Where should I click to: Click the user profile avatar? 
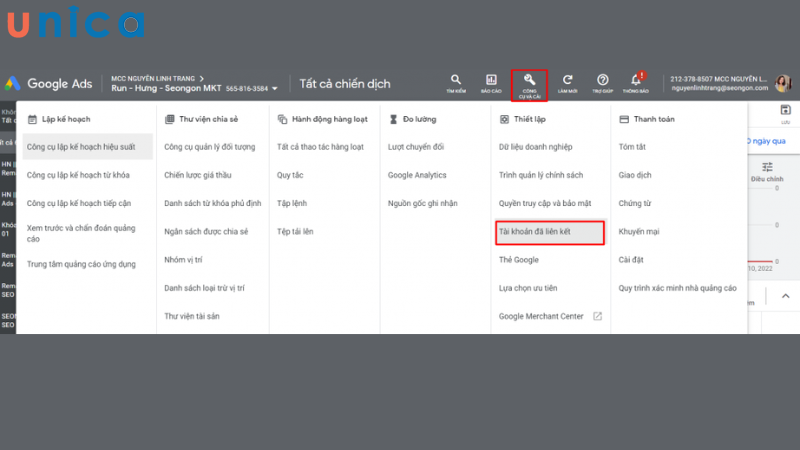click(x=783, y=83)
